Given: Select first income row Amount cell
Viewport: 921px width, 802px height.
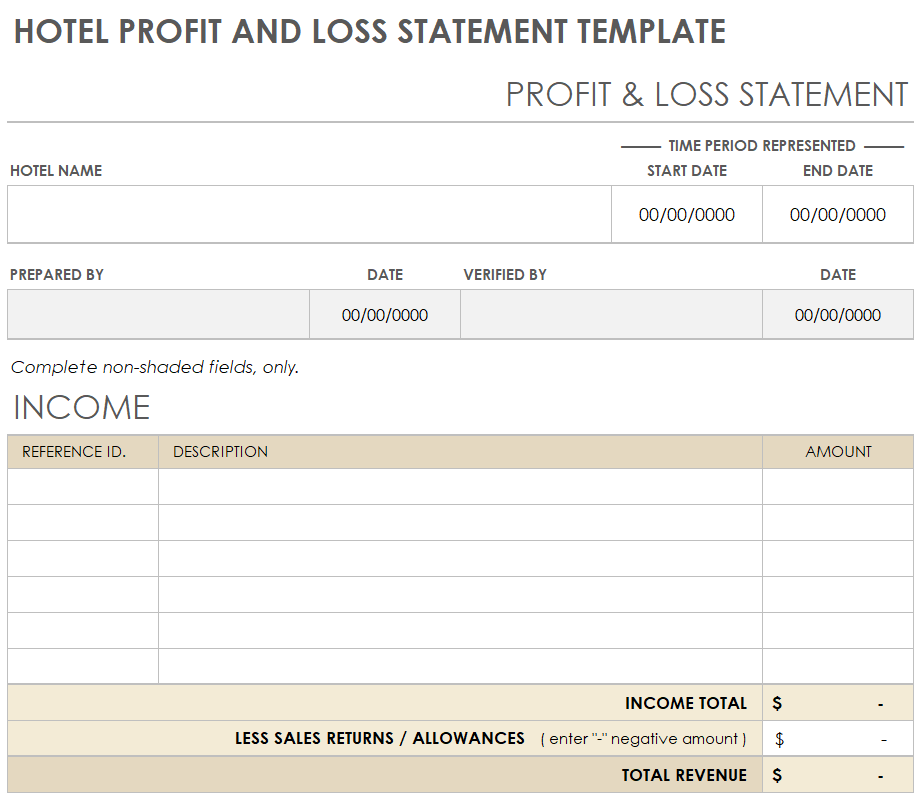Looking at the screenshot, I should coord(838,487).
